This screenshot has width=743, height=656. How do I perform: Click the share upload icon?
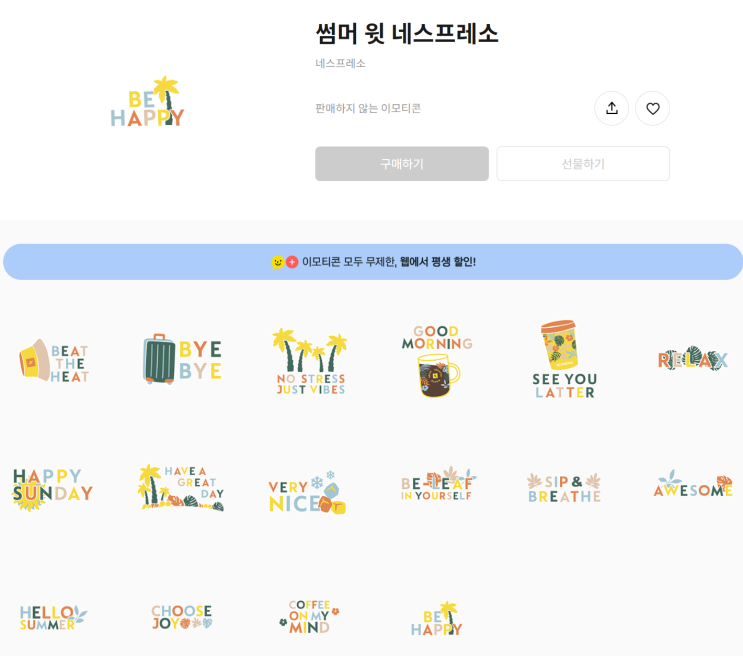pyautogui.click(x=611, y=109)
